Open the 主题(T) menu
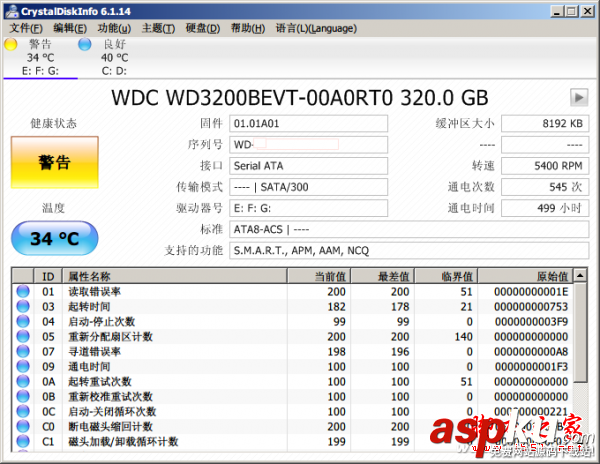 [x=158, y=28]
